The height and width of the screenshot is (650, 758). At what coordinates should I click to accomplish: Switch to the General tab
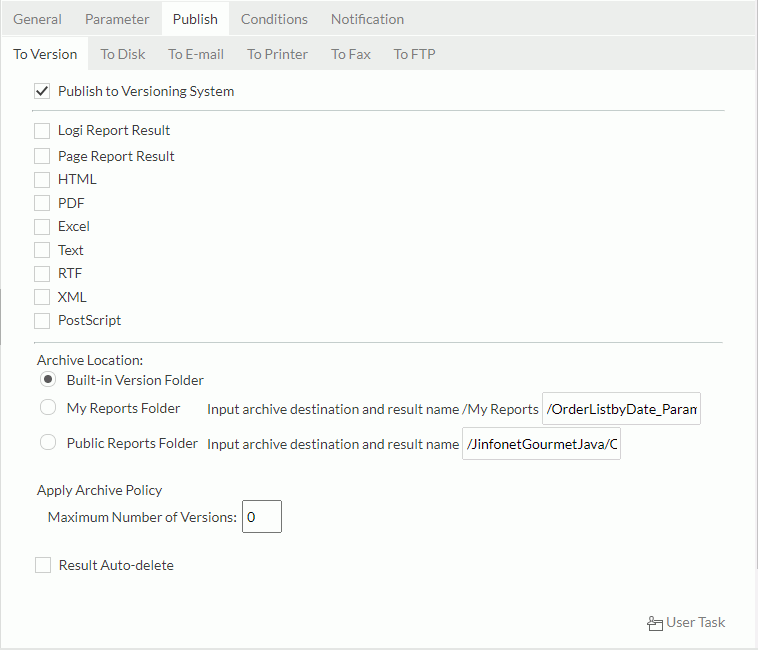point(37,19)
